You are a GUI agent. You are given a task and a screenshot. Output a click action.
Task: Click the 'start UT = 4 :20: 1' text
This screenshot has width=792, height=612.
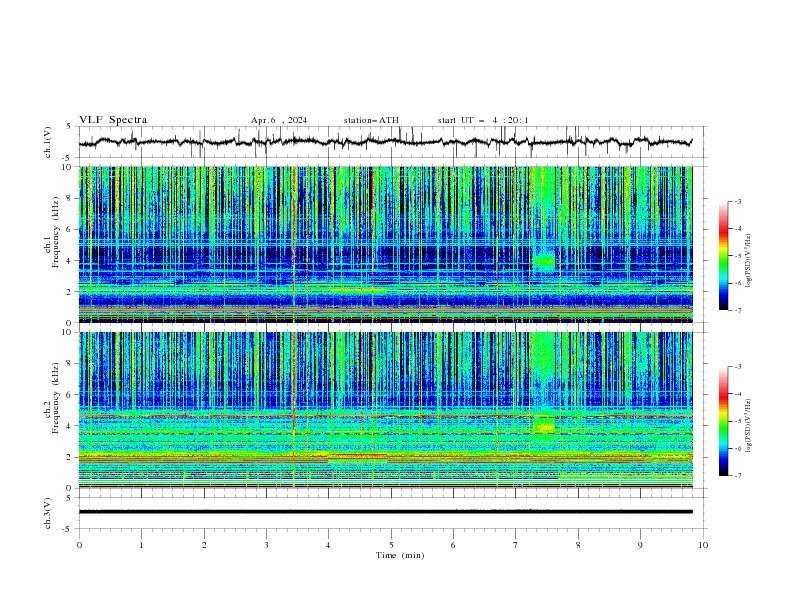483,120
